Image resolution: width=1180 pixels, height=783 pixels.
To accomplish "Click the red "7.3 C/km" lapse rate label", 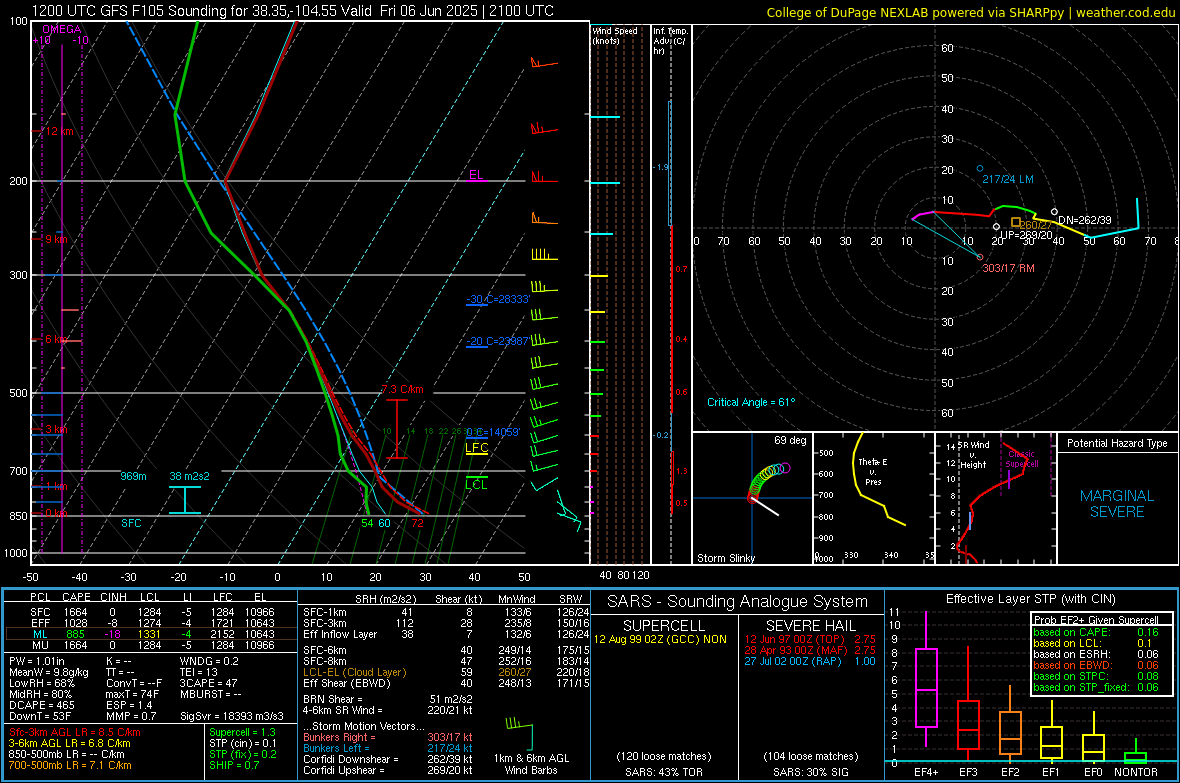I will (403, 389).
